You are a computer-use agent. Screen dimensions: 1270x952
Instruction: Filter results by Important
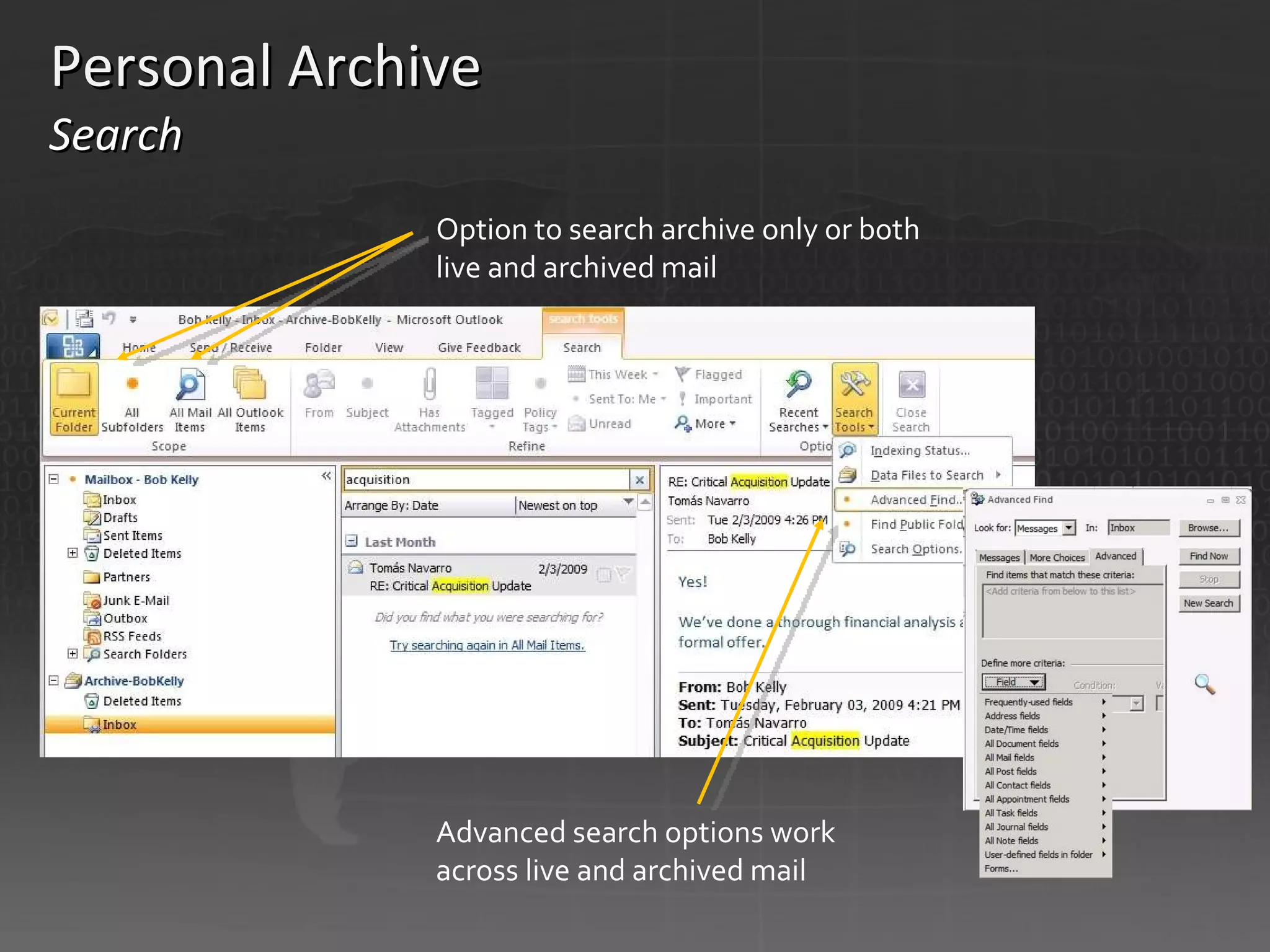pos(715,399)
